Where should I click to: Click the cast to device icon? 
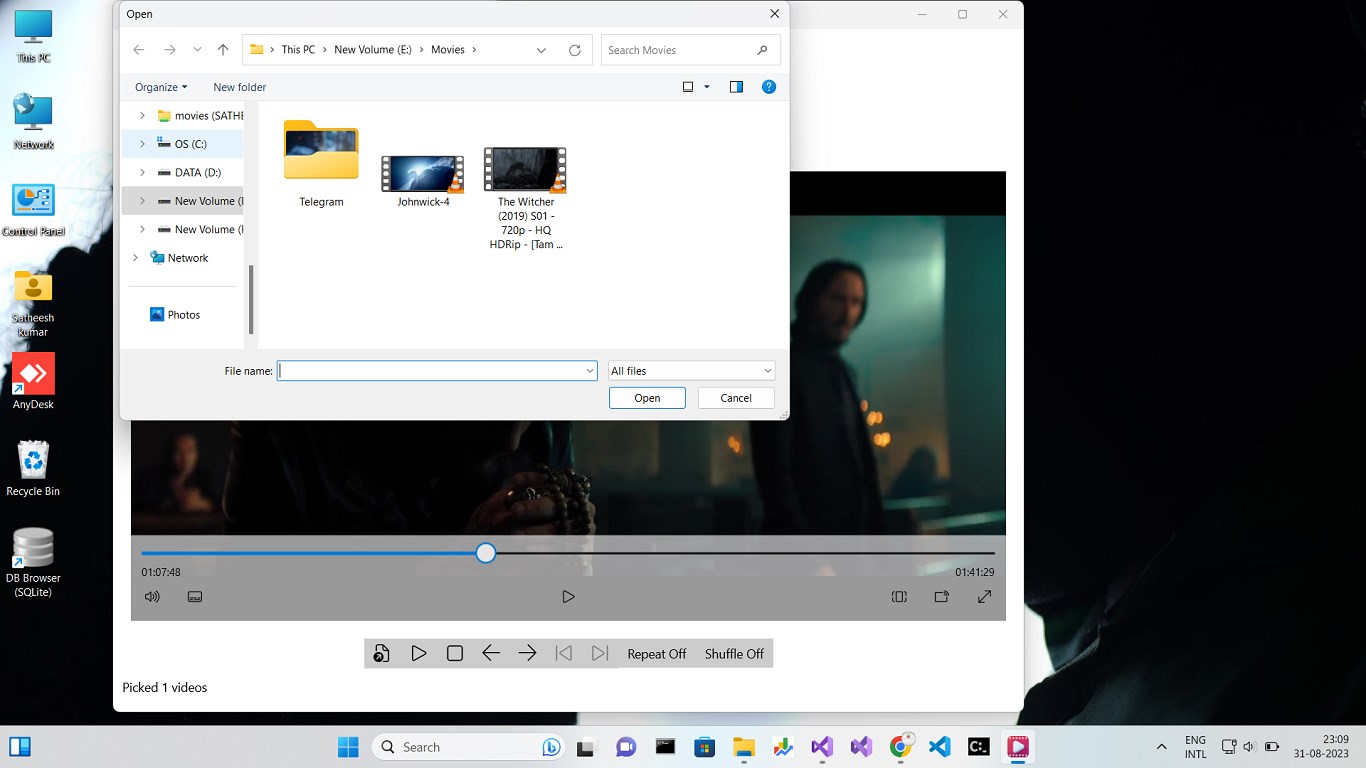coord(941,597)
